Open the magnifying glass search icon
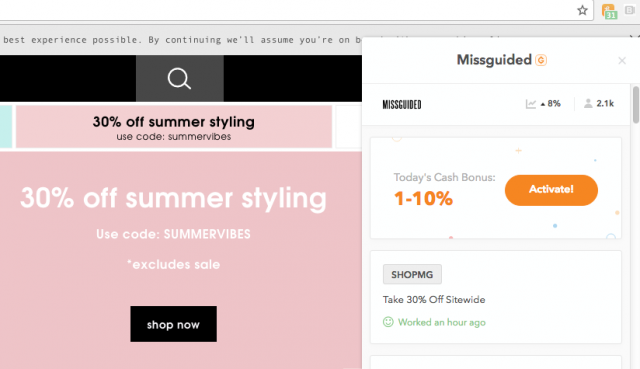Screen dimensions: 640x369 coord(179,78)
